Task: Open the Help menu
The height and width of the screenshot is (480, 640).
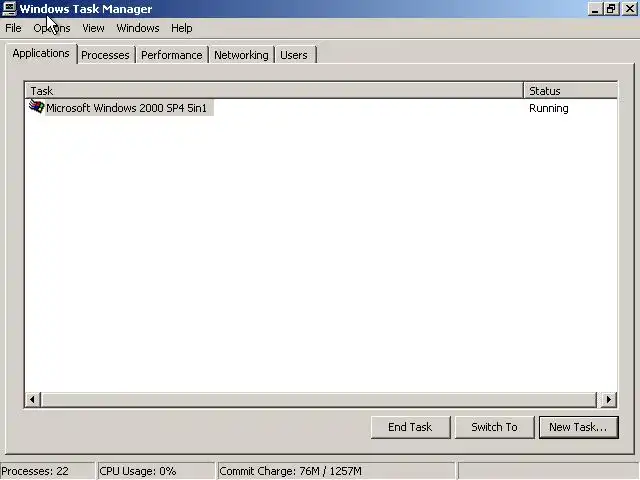Action: coord(182,28)
